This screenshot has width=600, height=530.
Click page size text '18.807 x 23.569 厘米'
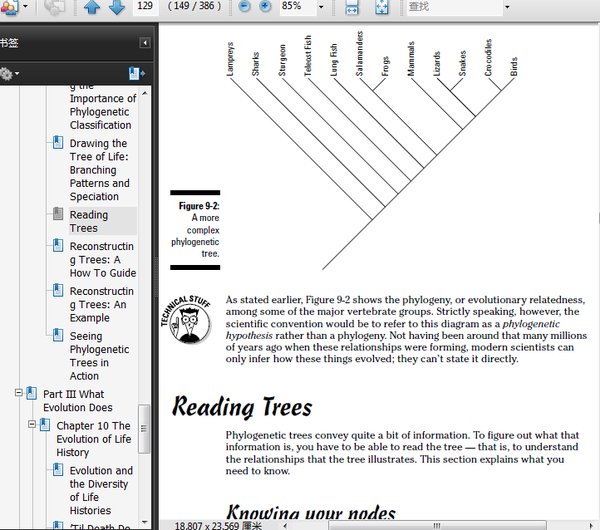click(218, 525)
